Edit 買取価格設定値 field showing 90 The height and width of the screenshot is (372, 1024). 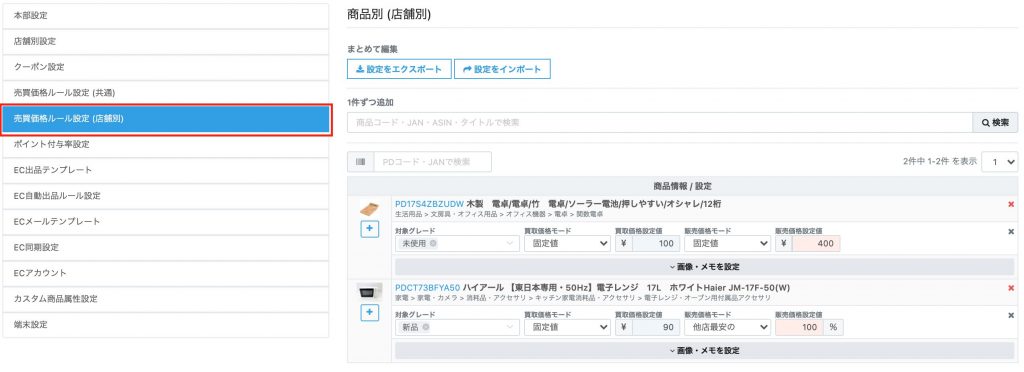(656, 327)
